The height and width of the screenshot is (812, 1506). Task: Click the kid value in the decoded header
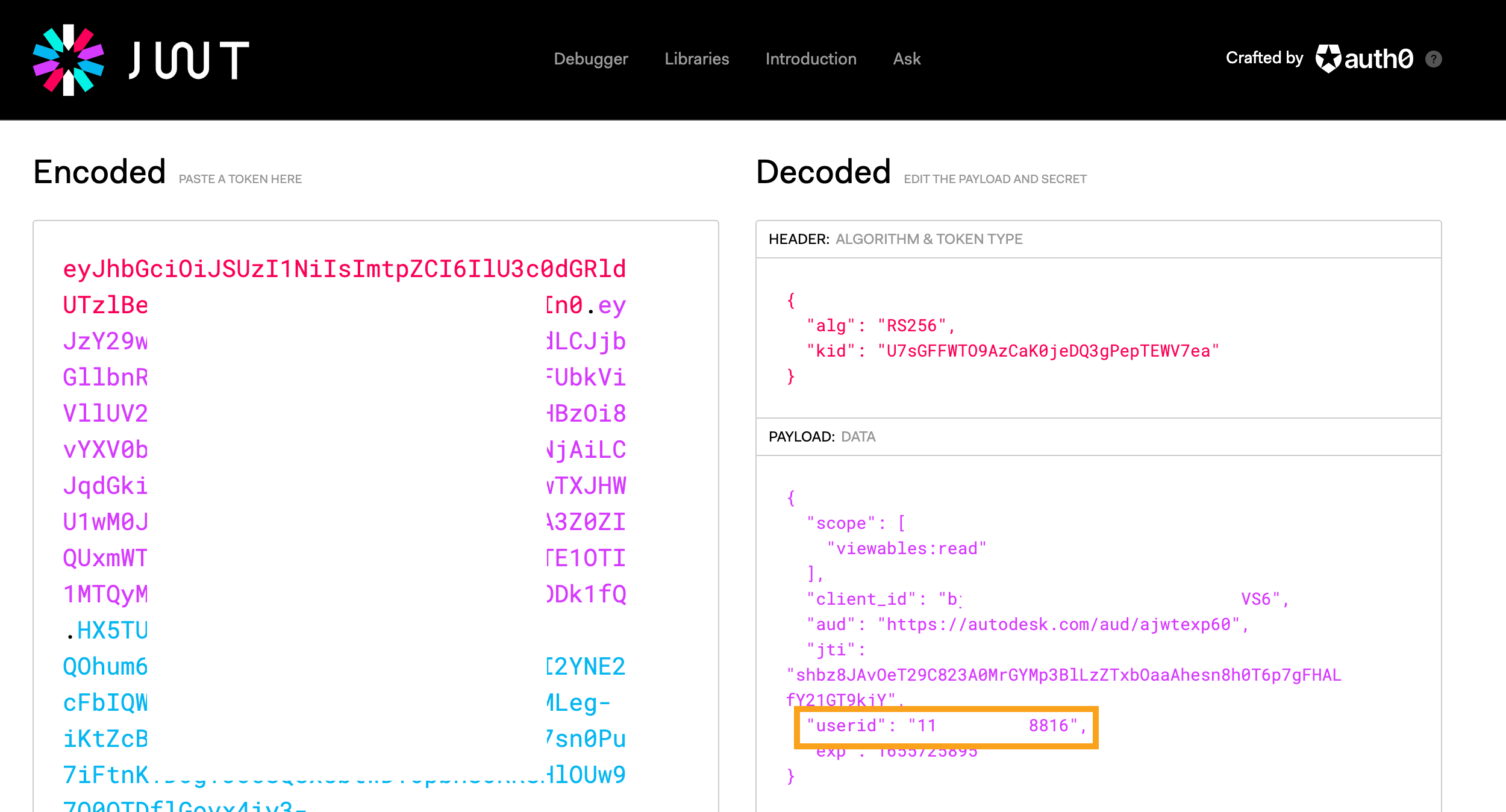coord(1048,351)
